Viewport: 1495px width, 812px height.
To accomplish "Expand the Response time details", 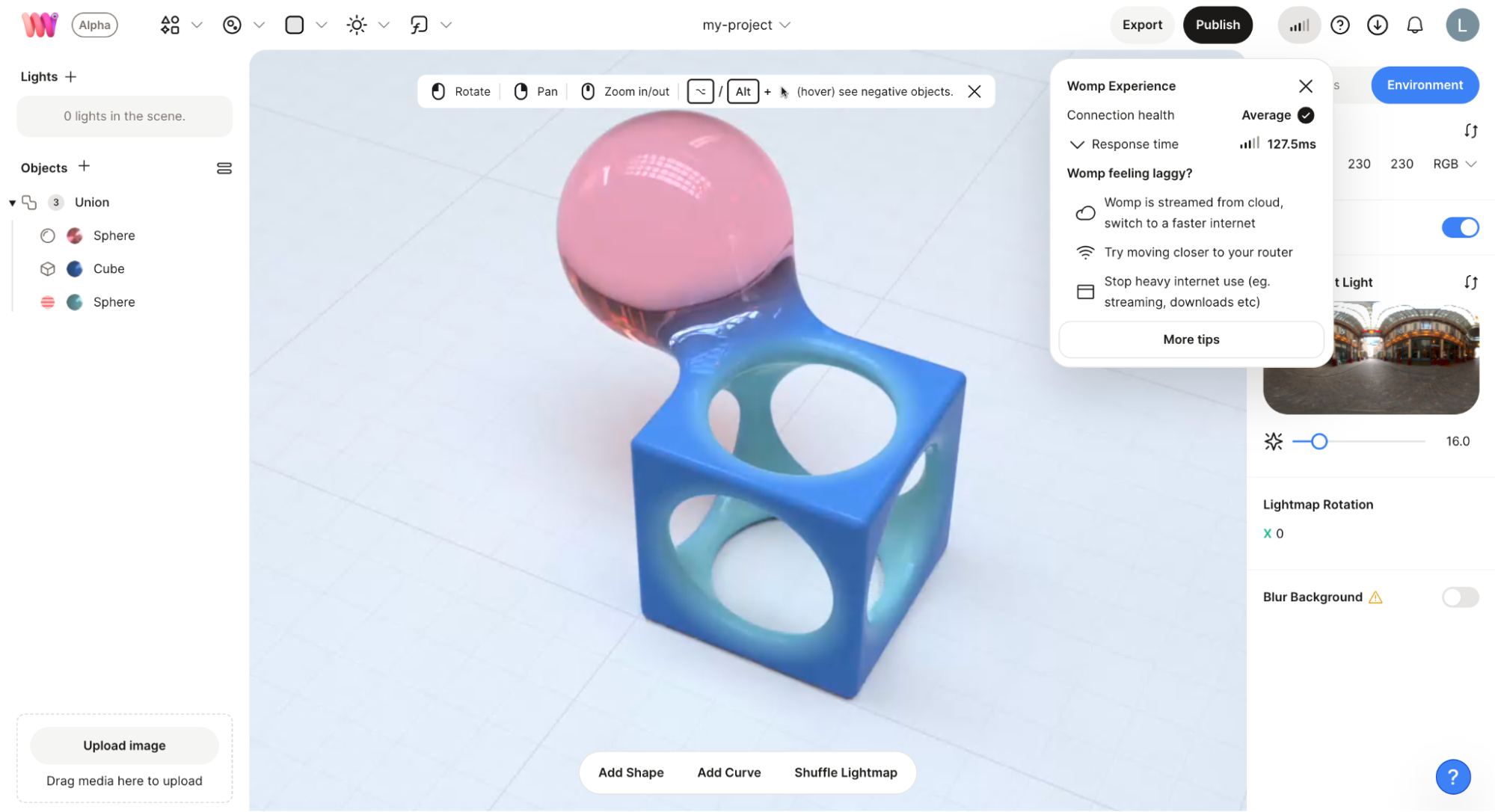I will tap(1077, 144).
